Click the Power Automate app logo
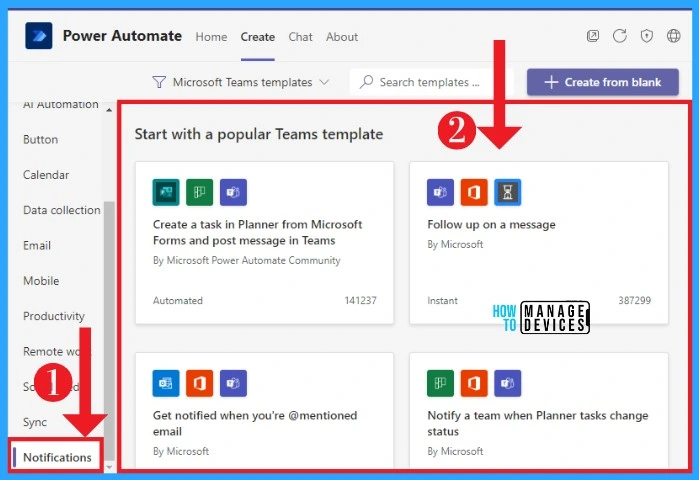 pyautogui.click(x=39, y=36)
